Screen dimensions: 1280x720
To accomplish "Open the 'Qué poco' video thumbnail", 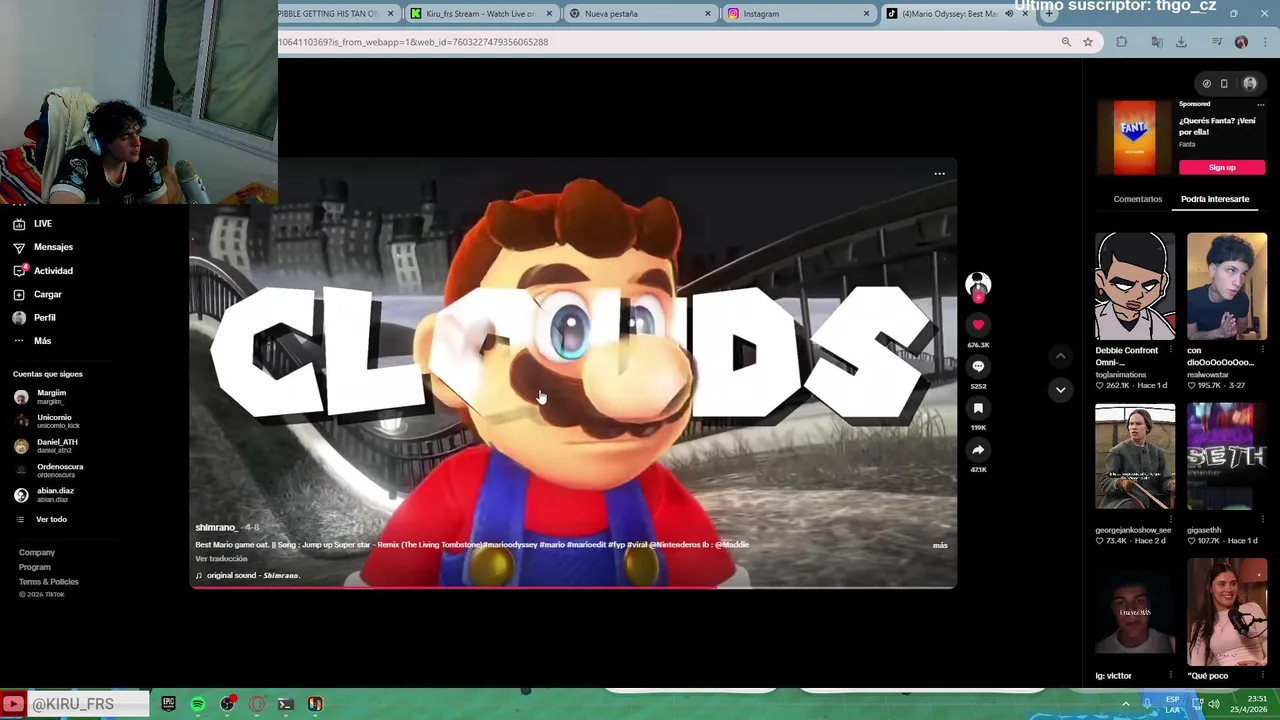I will (1227, 613).
